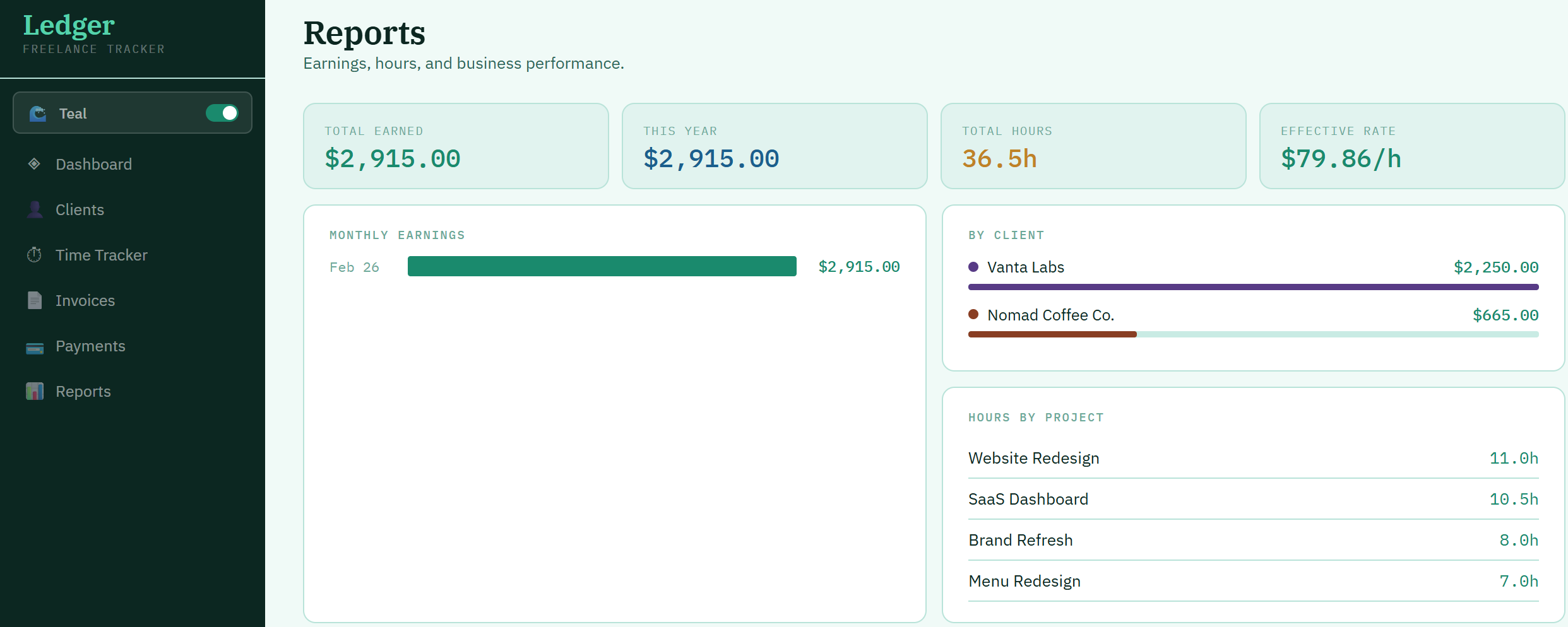Click the brown dot beside Nomad Coffee Co.
Viewport: 1568px width, 627px height.
tap(973, 314)
